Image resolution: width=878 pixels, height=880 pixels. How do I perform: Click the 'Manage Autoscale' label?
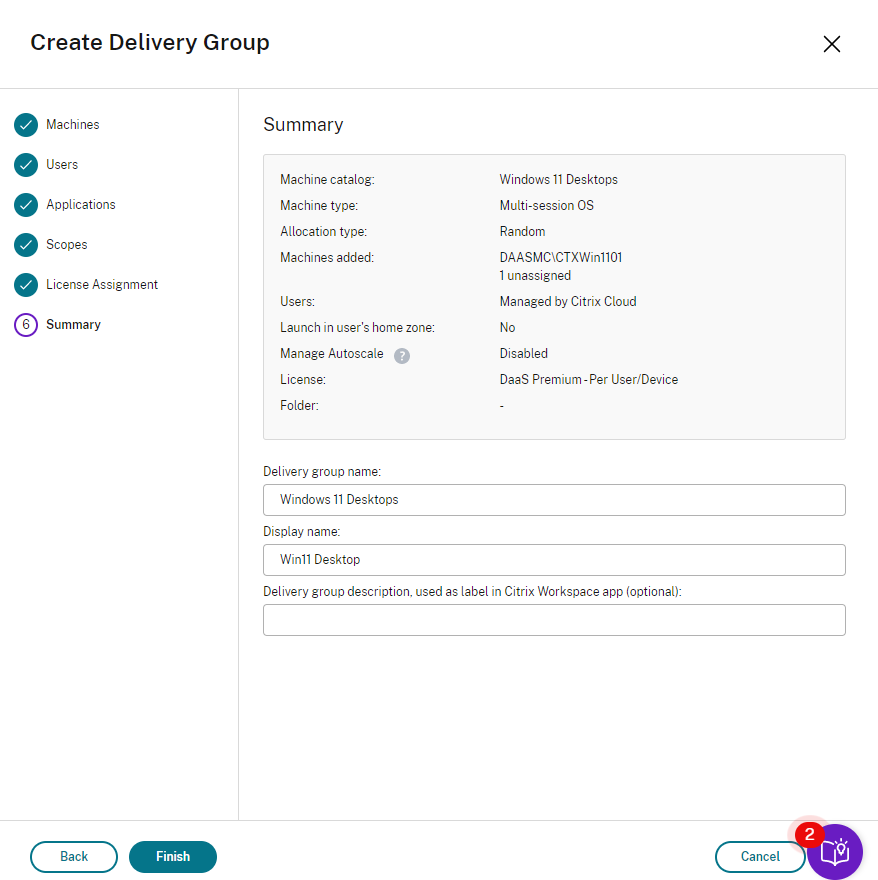click(x=331, y=354)
